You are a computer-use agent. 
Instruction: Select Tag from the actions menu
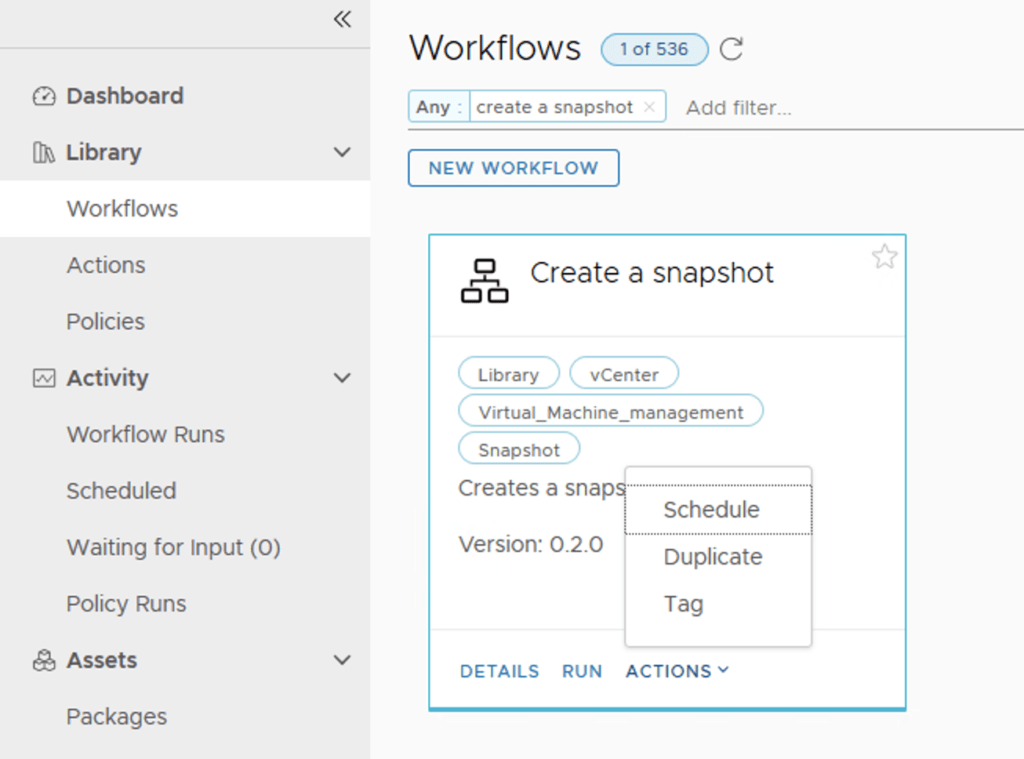(683, 604)
